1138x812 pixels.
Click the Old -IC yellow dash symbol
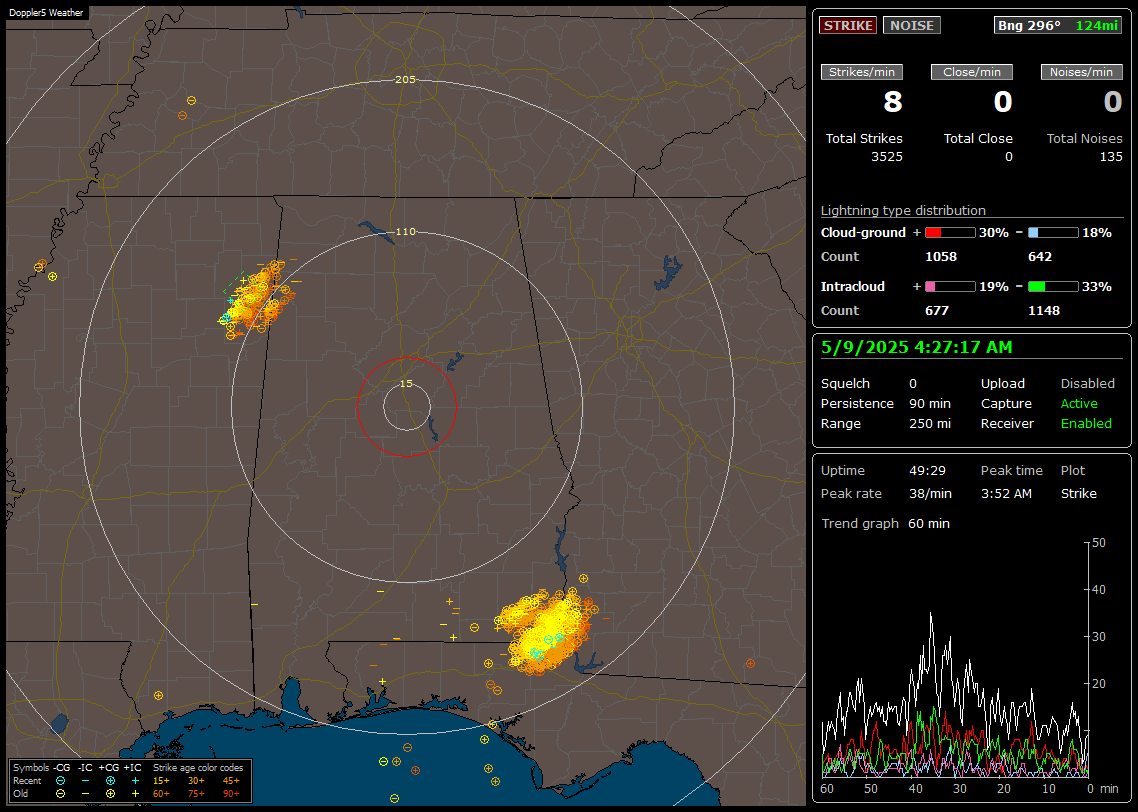point(86,794)
